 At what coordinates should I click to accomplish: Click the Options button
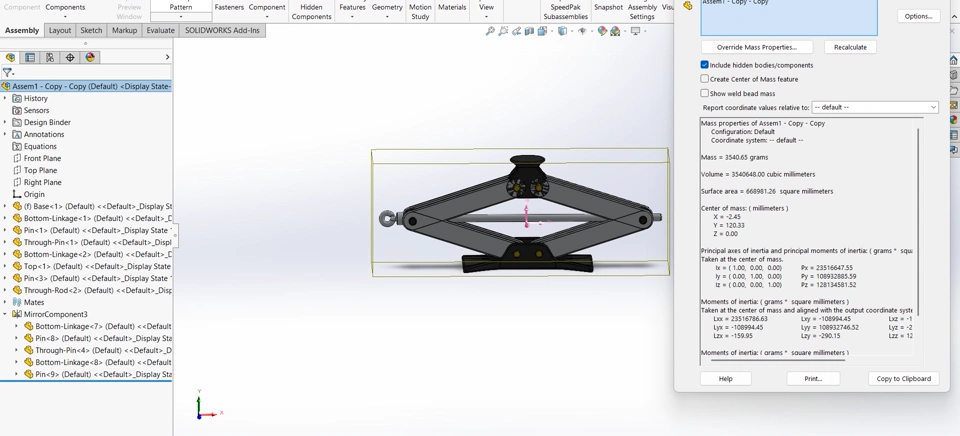tap(918, 17)
